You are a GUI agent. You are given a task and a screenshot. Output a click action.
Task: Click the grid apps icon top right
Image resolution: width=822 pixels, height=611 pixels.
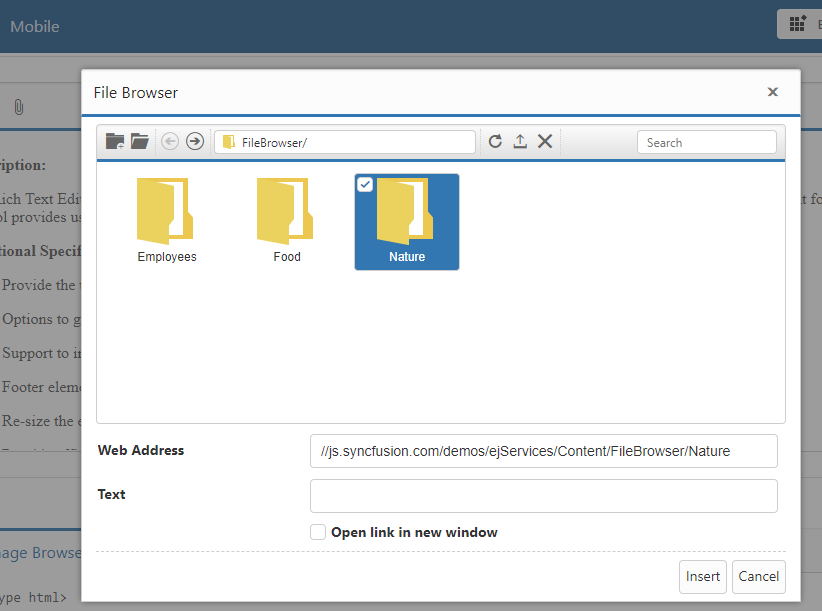click(x=795, y=23)
